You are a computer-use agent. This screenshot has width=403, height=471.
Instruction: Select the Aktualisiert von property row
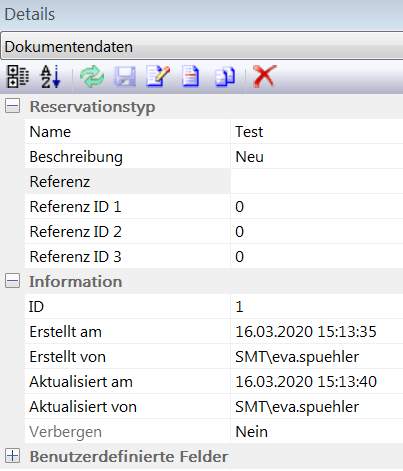[214, 407]
